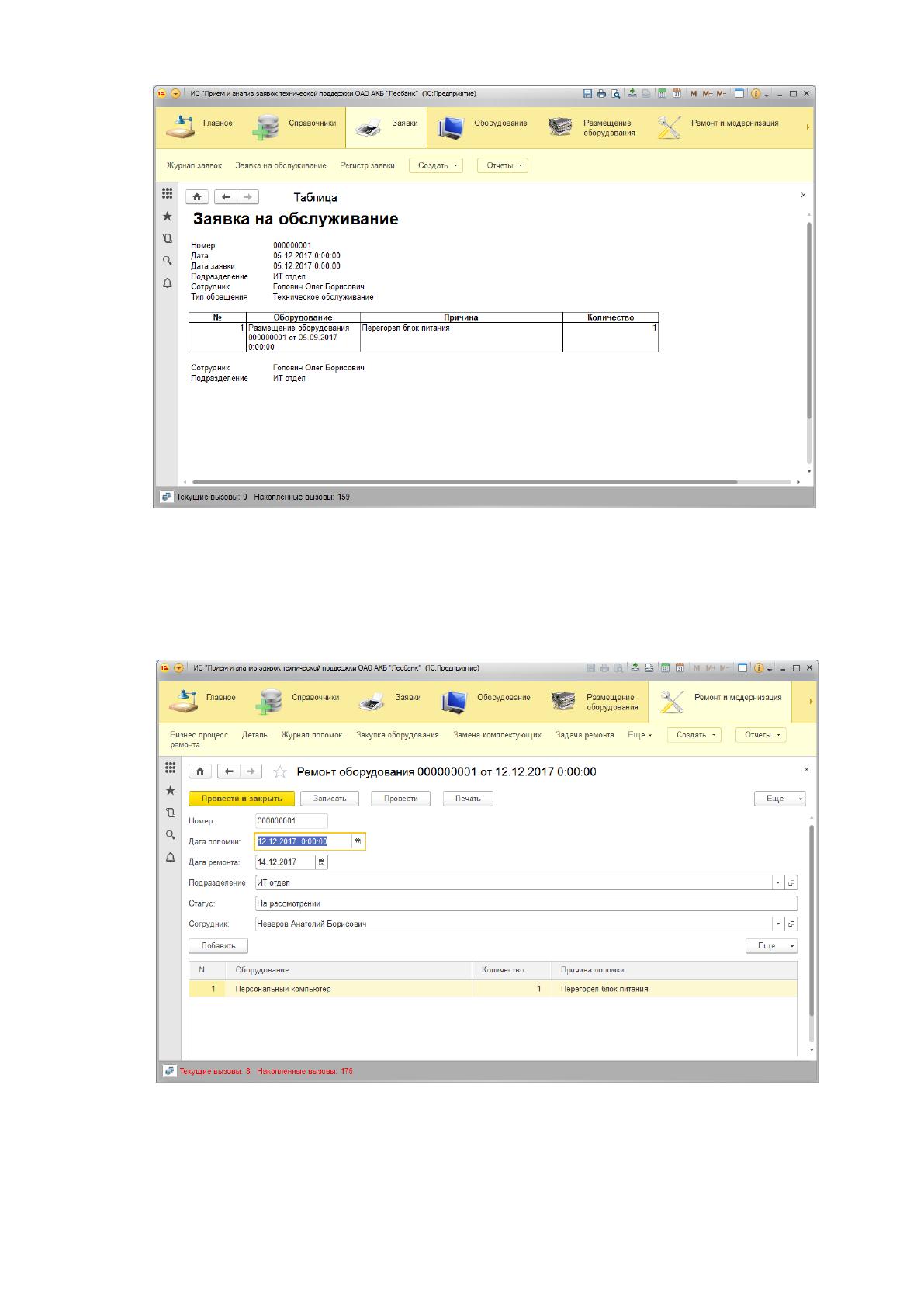Viewport: 924px width, 1307px height.
Task: Expand the Подразделение dropdown arrow
Action: 778,882
